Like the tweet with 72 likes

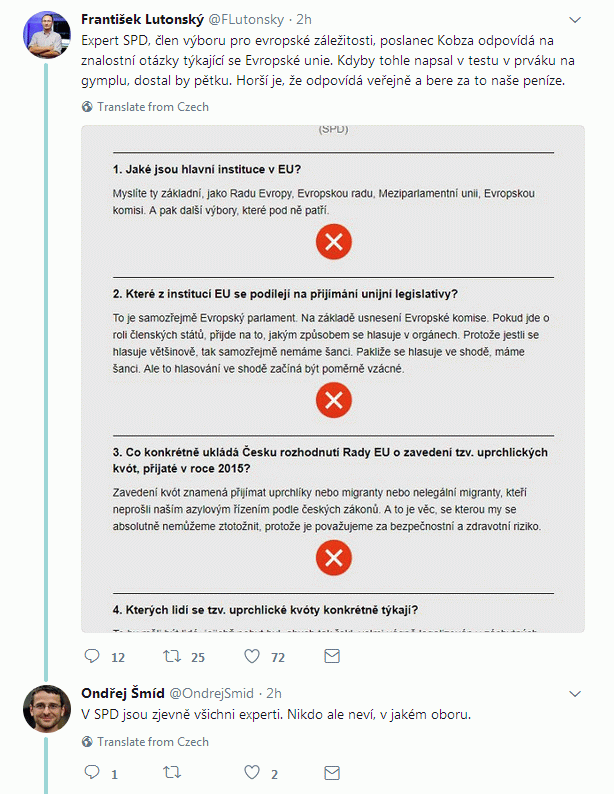[x=252, y=656]
